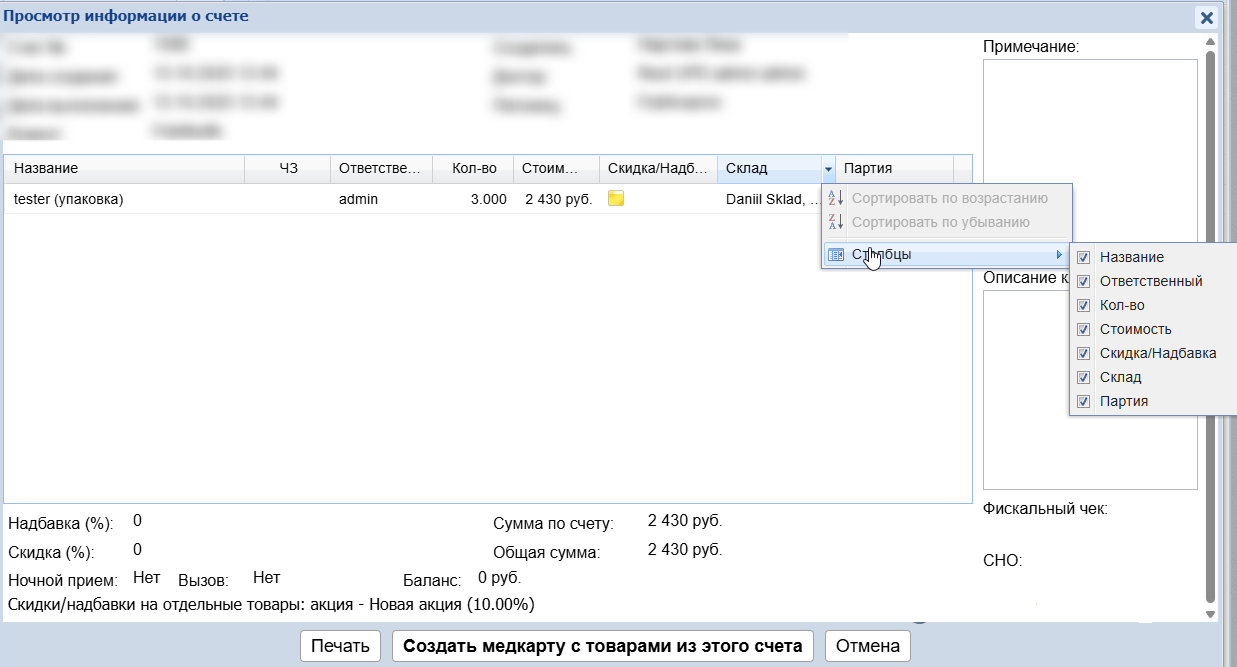Open the Склад column header dropdown arrow
Screen dimensions: 1237x667
(x=828, y=169)
